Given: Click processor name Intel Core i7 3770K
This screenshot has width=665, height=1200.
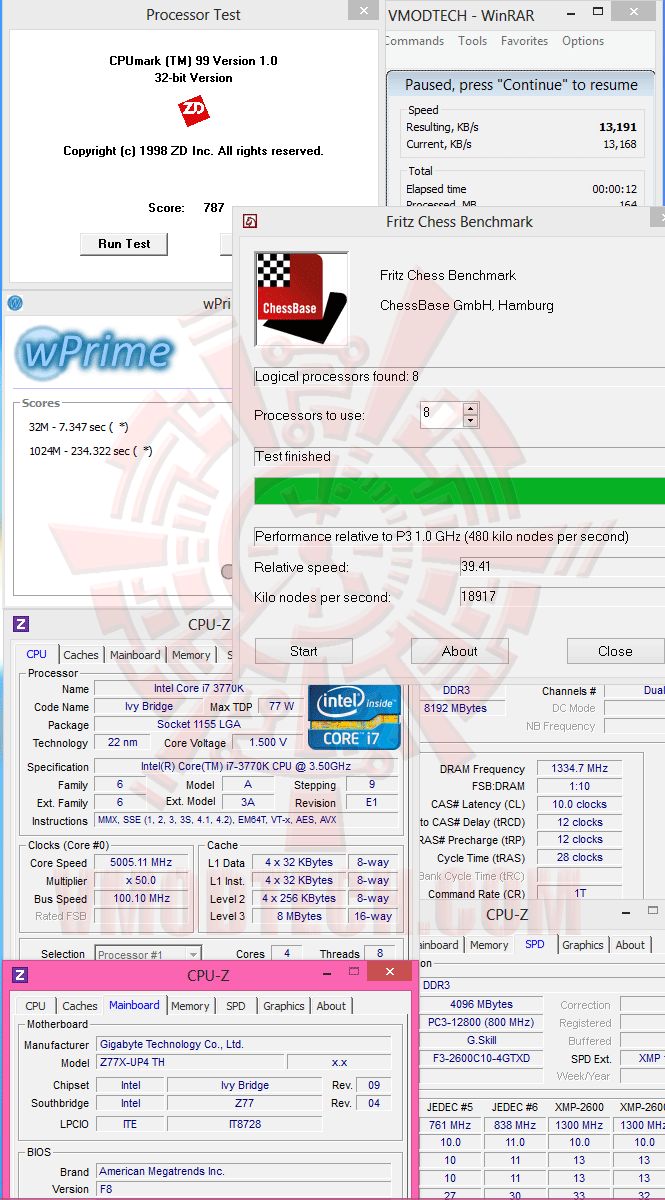Looking at the screenshot, I should pyautogui.click(x=198, y=688).
